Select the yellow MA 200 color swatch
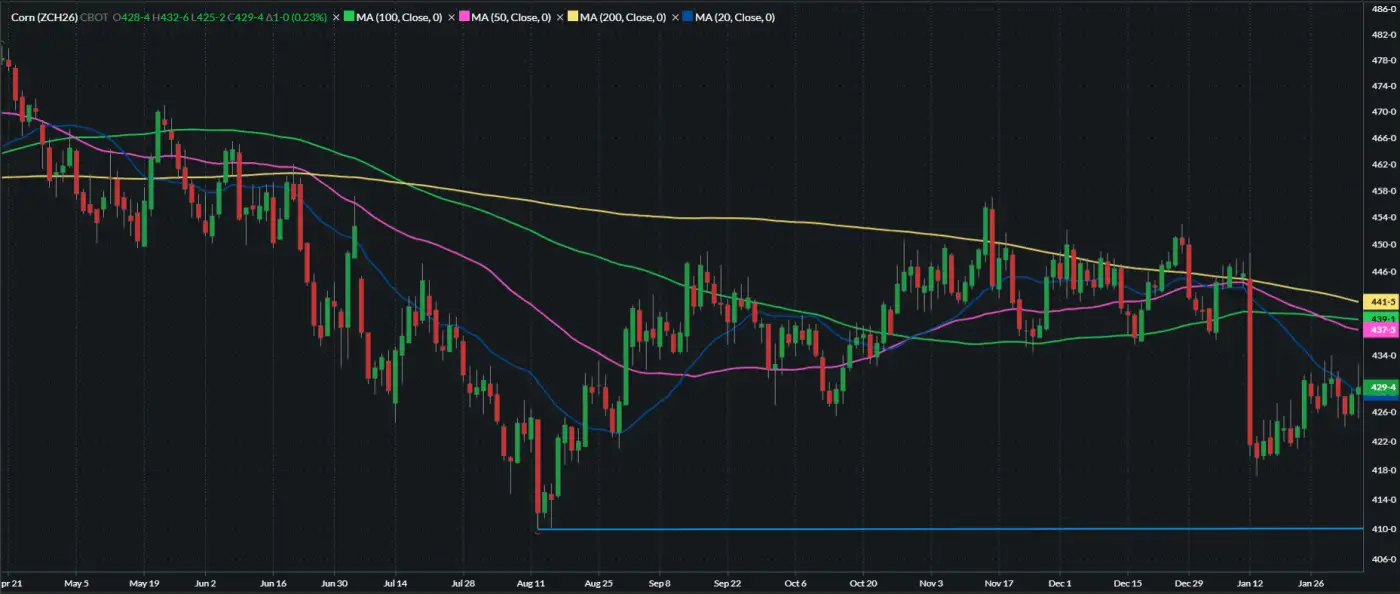Screen dimensions: 1400x594 click(574, 17)
